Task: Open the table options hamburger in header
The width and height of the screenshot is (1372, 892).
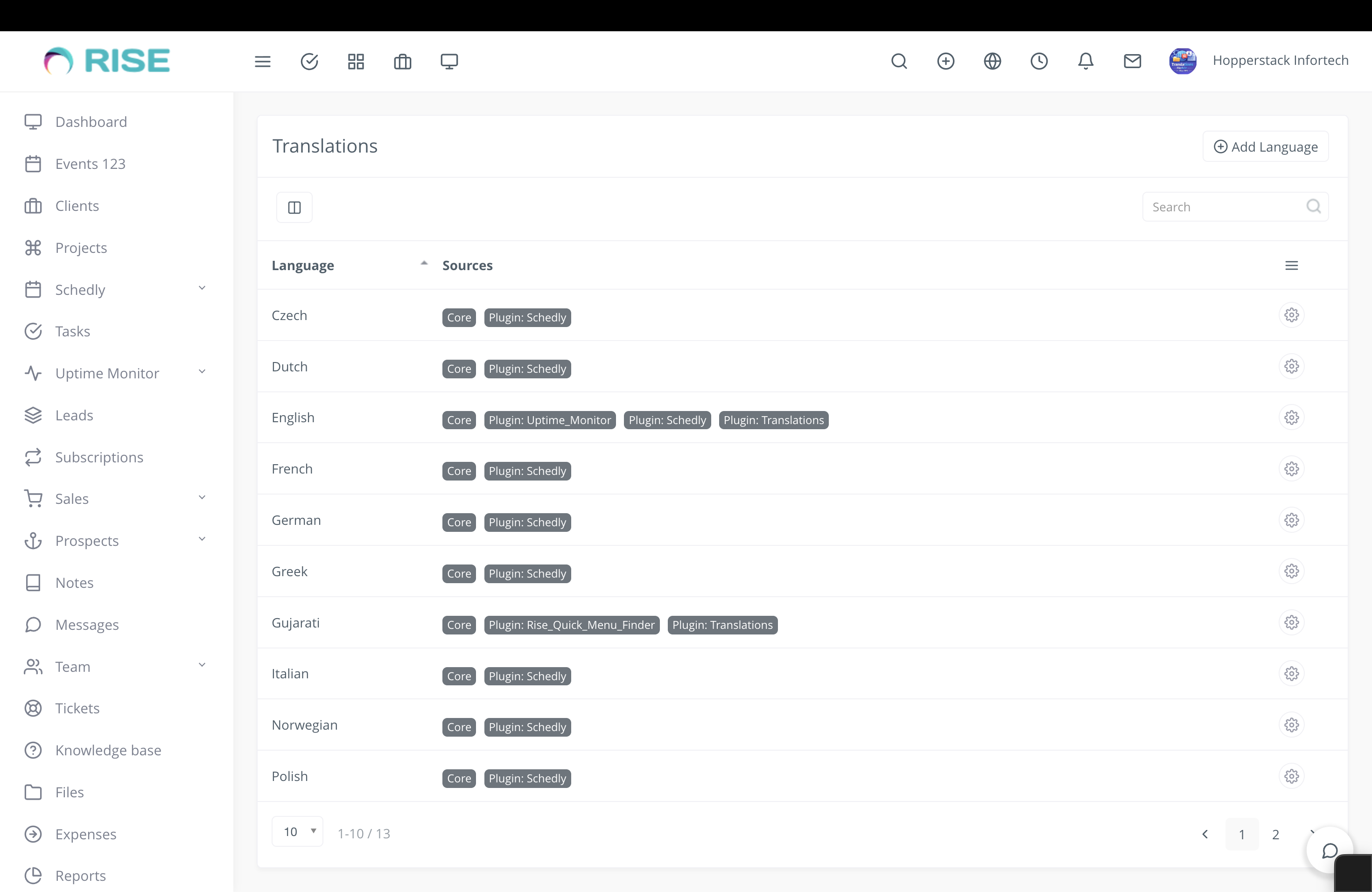Action: (x=1292, y=265)
